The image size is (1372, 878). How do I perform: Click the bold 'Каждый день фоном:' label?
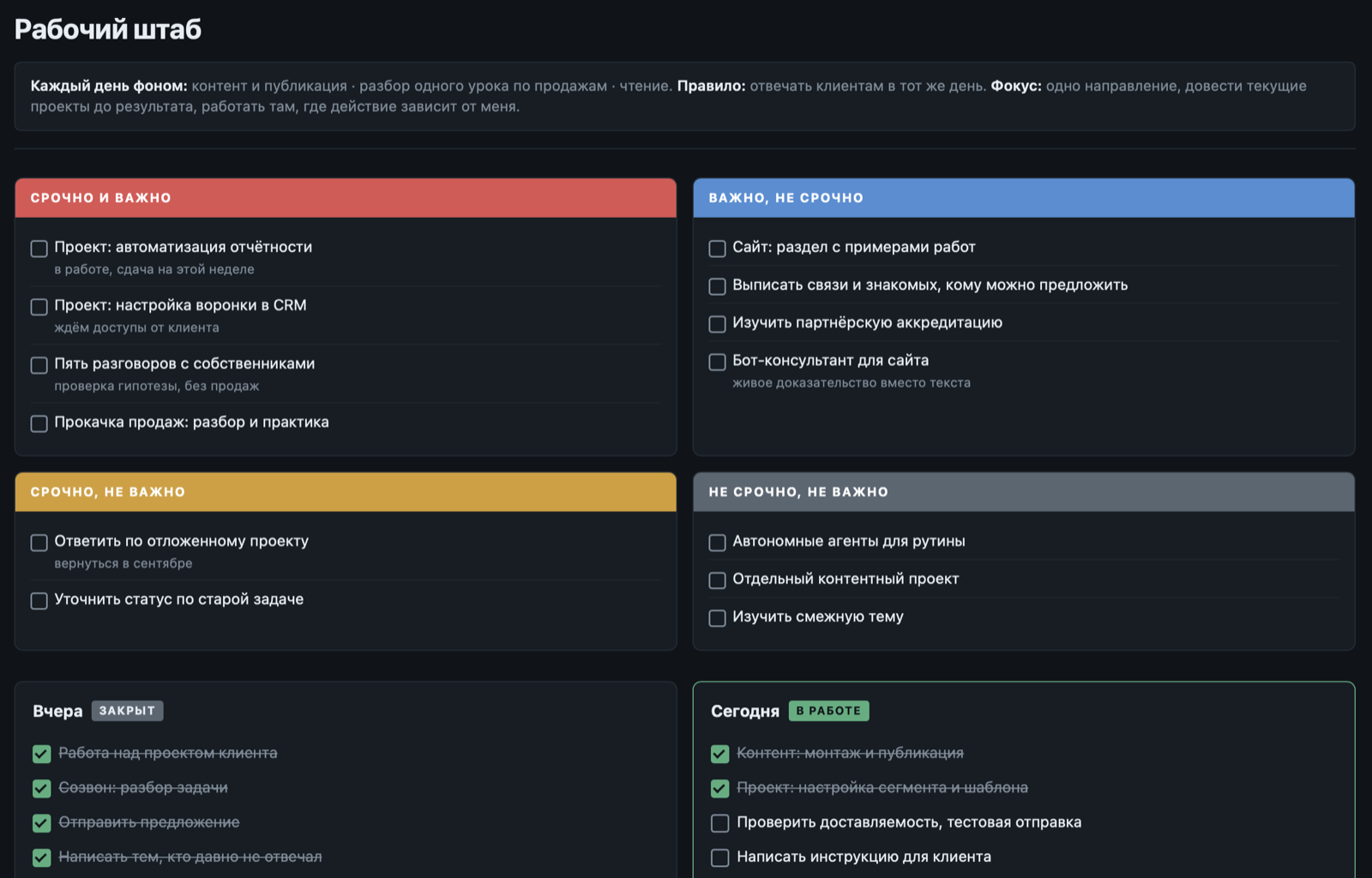click(109, 86)
